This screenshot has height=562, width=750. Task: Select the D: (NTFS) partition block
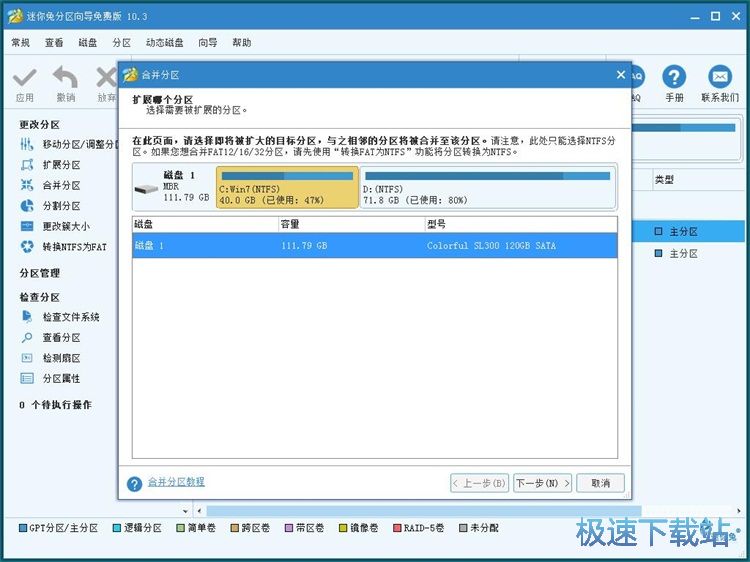[x=487, y=187]
